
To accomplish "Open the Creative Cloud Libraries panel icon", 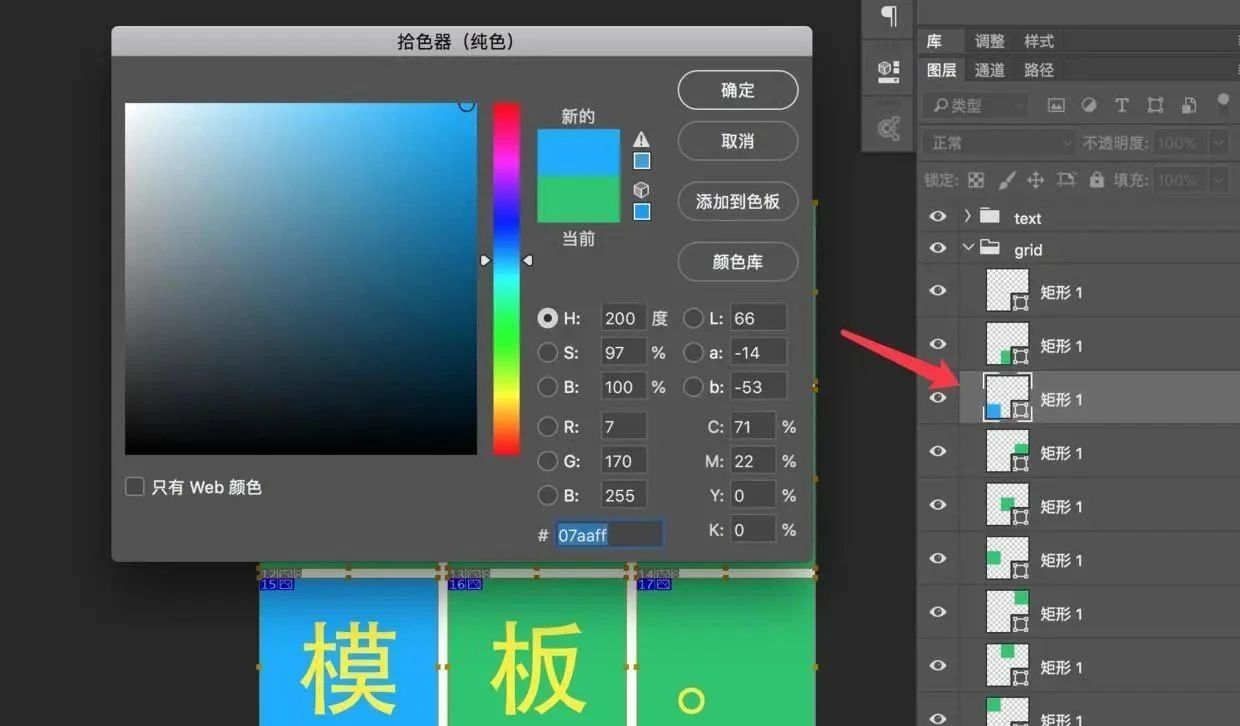I will click(x=888, y=128).
